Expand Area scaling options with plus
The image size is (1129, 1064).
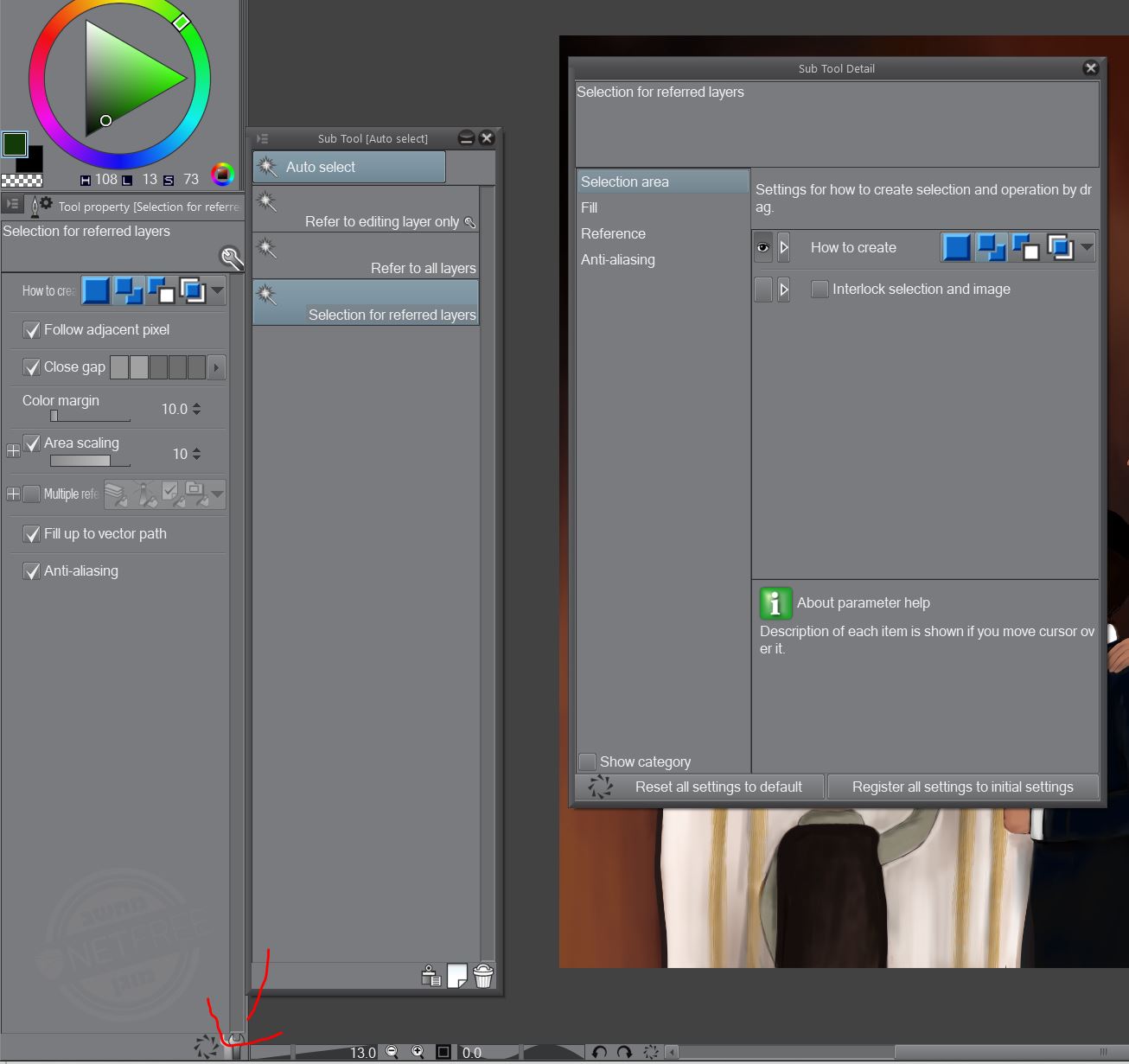pos(13,450)
